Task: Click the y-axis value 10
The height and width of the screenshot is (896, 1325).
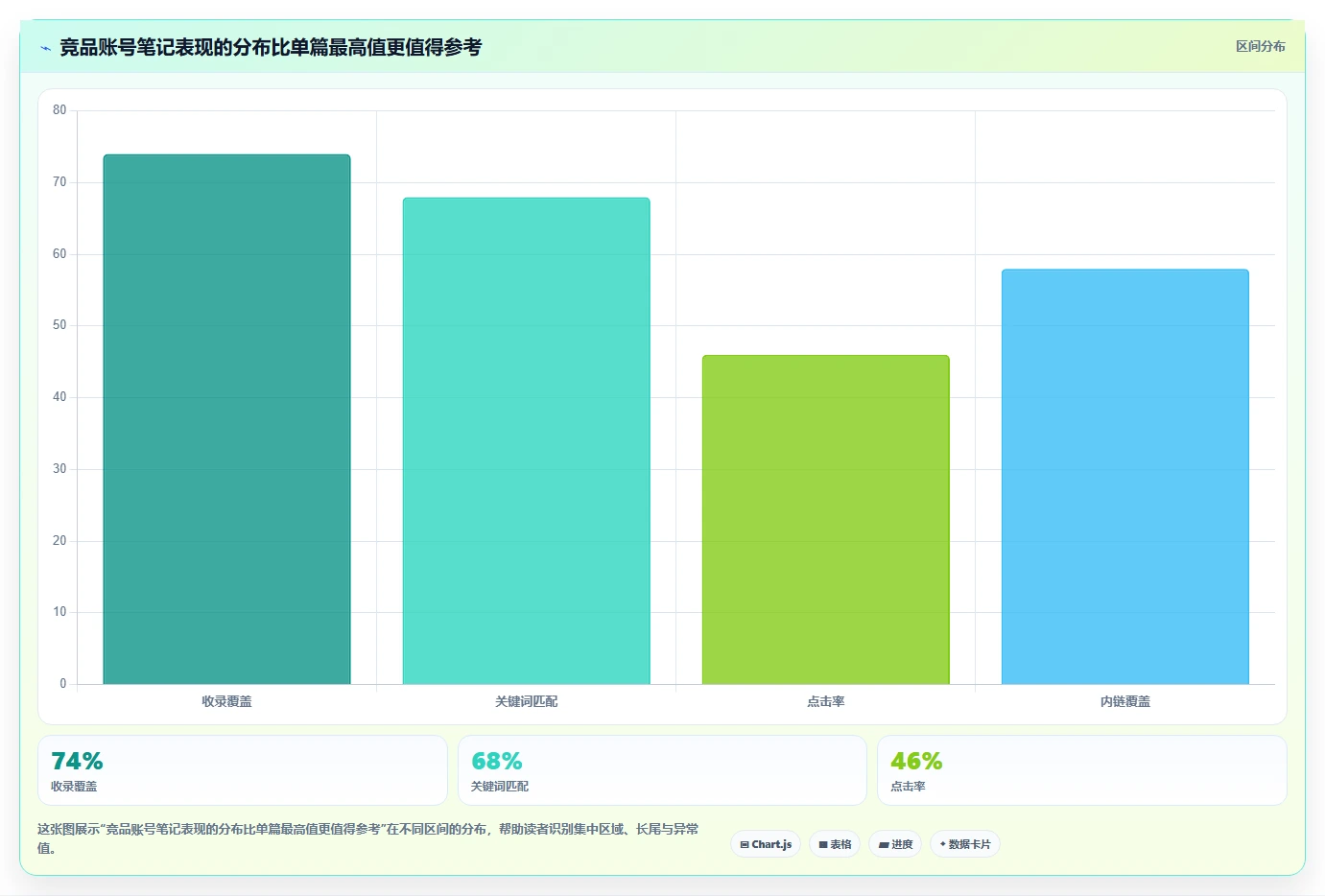Action: (59, 612)
